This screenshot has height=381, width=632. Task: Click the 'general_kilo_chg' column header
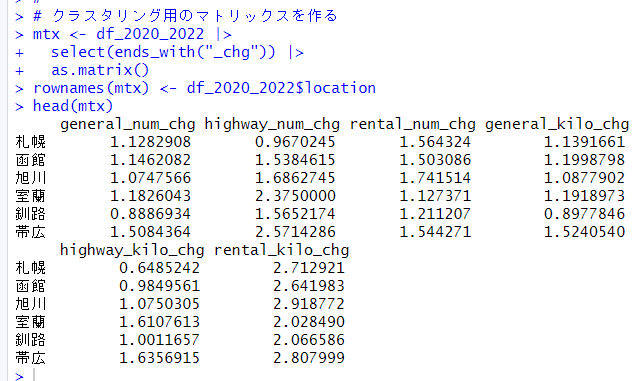(557, 124)
